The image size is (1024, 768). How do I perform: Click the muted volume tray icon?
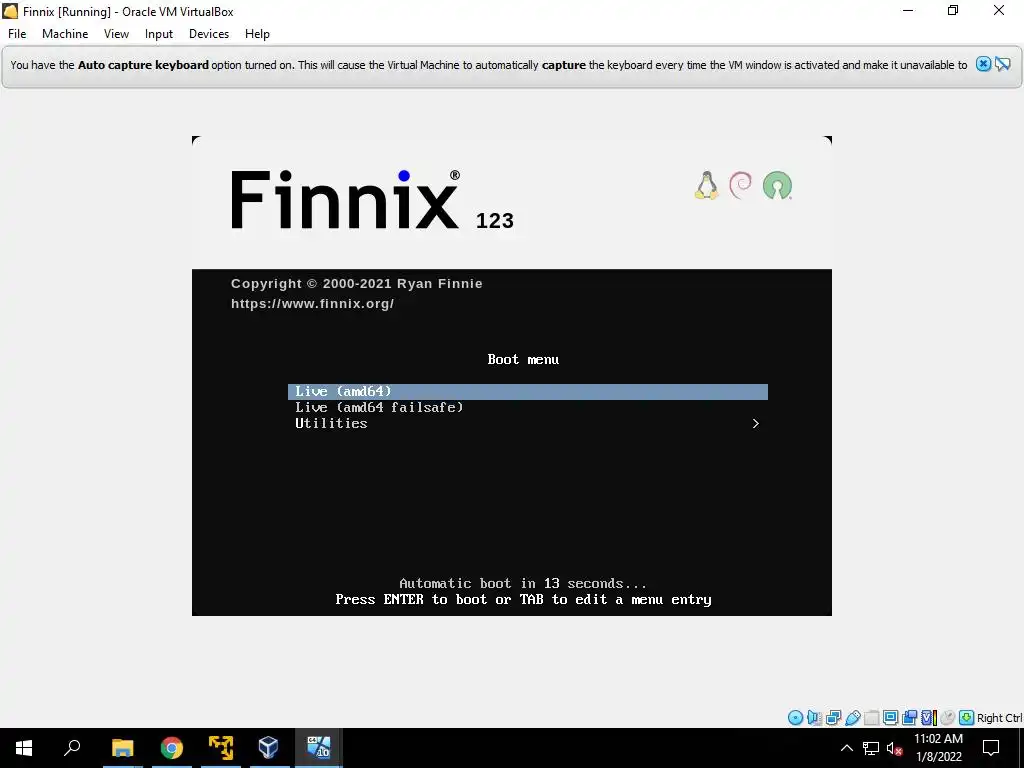click(894, 748)
